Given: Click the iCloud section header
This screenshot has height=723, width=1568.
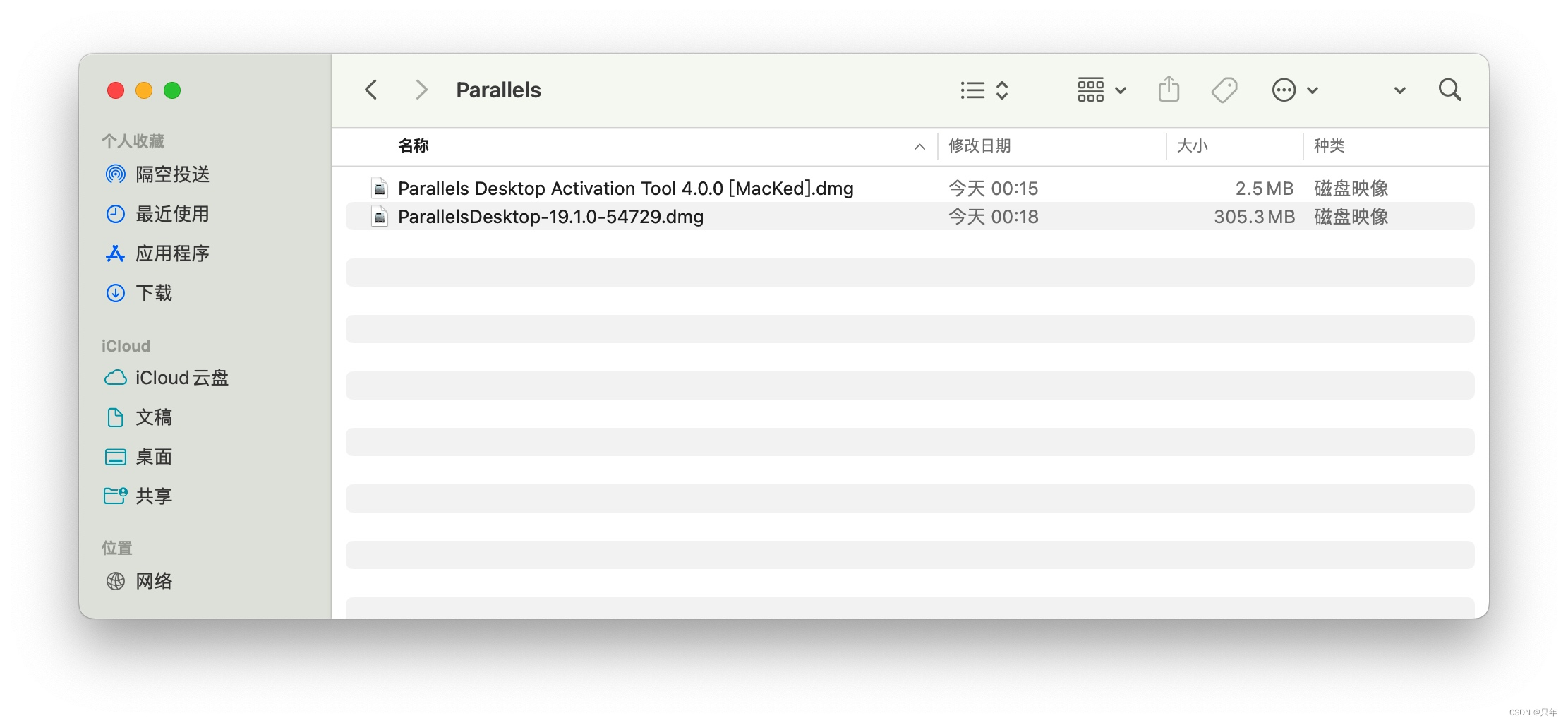Looking at the screenshot, I should click(x=126, y=346).
